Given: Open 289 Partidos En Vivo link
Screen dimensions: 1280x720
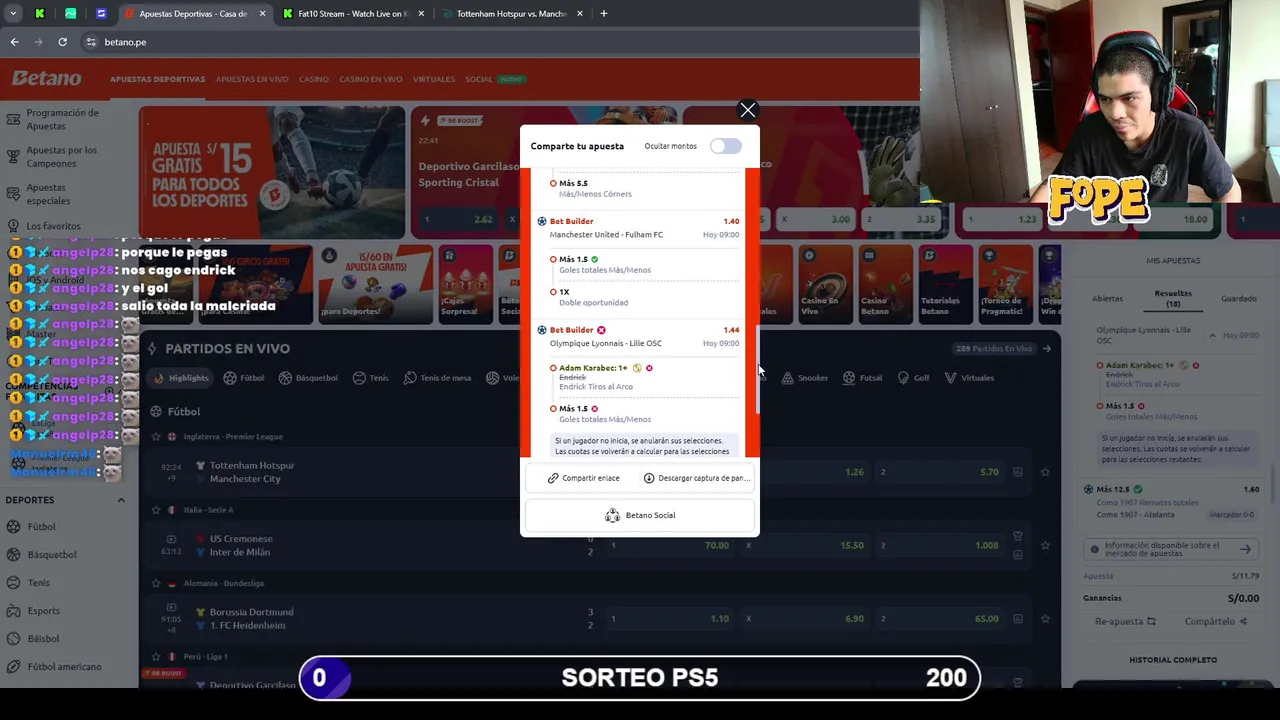Looking at the screenshot, I should [1003, 348].
